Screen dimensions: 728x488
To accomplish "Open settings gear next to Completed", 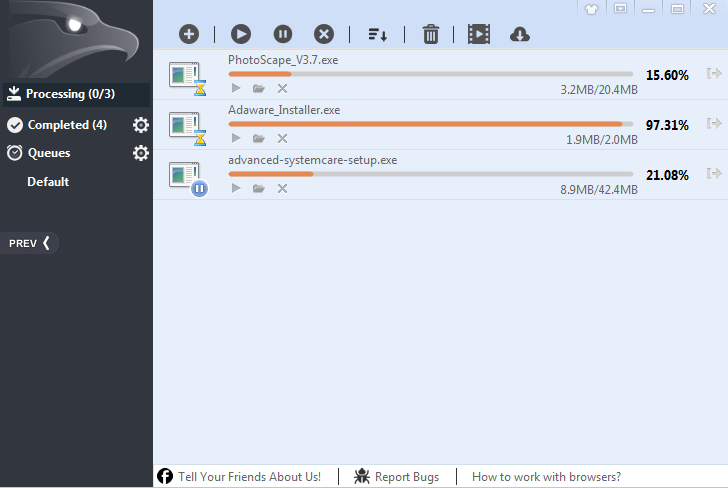I will click(141, 125).
